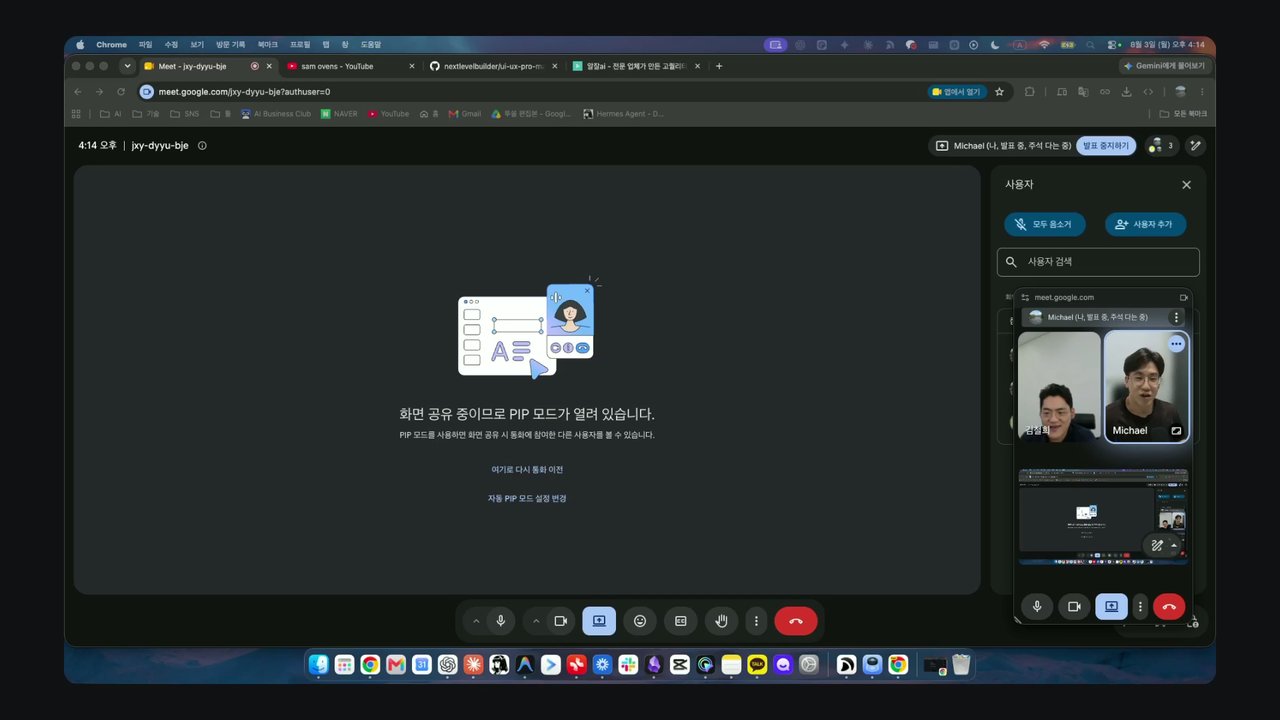Image resolution: width=1280 pixels, height=720 pixels.
Task: Expand the caret next to the annotate pen
Action: (x=1174, y=545)
